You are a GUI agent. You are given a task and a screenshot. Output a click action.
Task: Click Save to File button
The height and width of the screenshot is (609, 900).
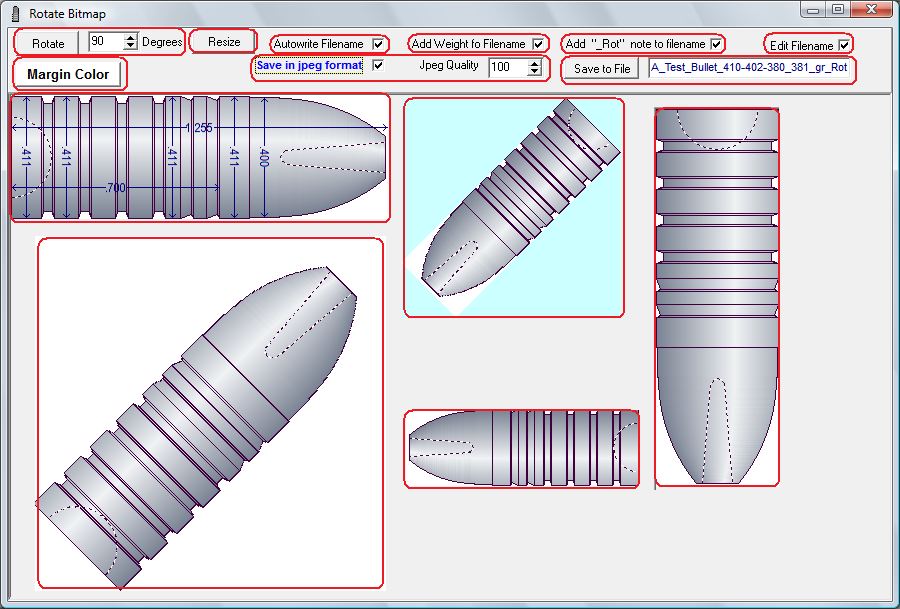tap(602, 69)
